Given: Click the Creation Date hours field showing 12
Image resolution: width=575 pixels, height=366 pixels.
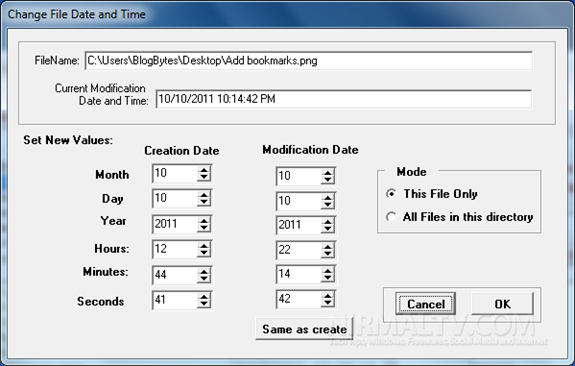Looking at the screenshot, I should click(x=175, y=249).
